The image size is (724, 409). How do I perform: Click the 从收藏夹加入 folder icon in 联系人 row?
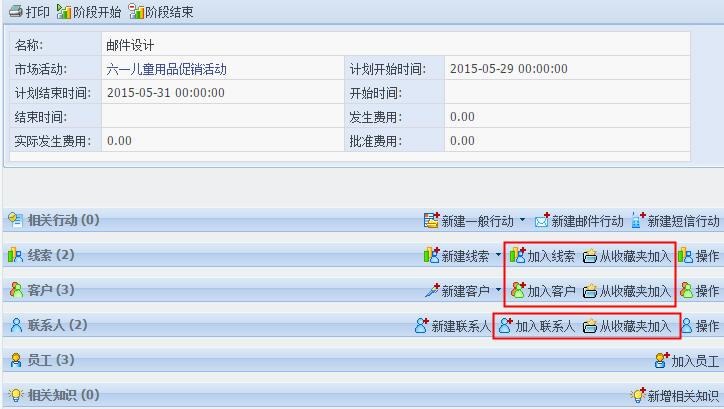pyautogui.click(x=590, y=326)
